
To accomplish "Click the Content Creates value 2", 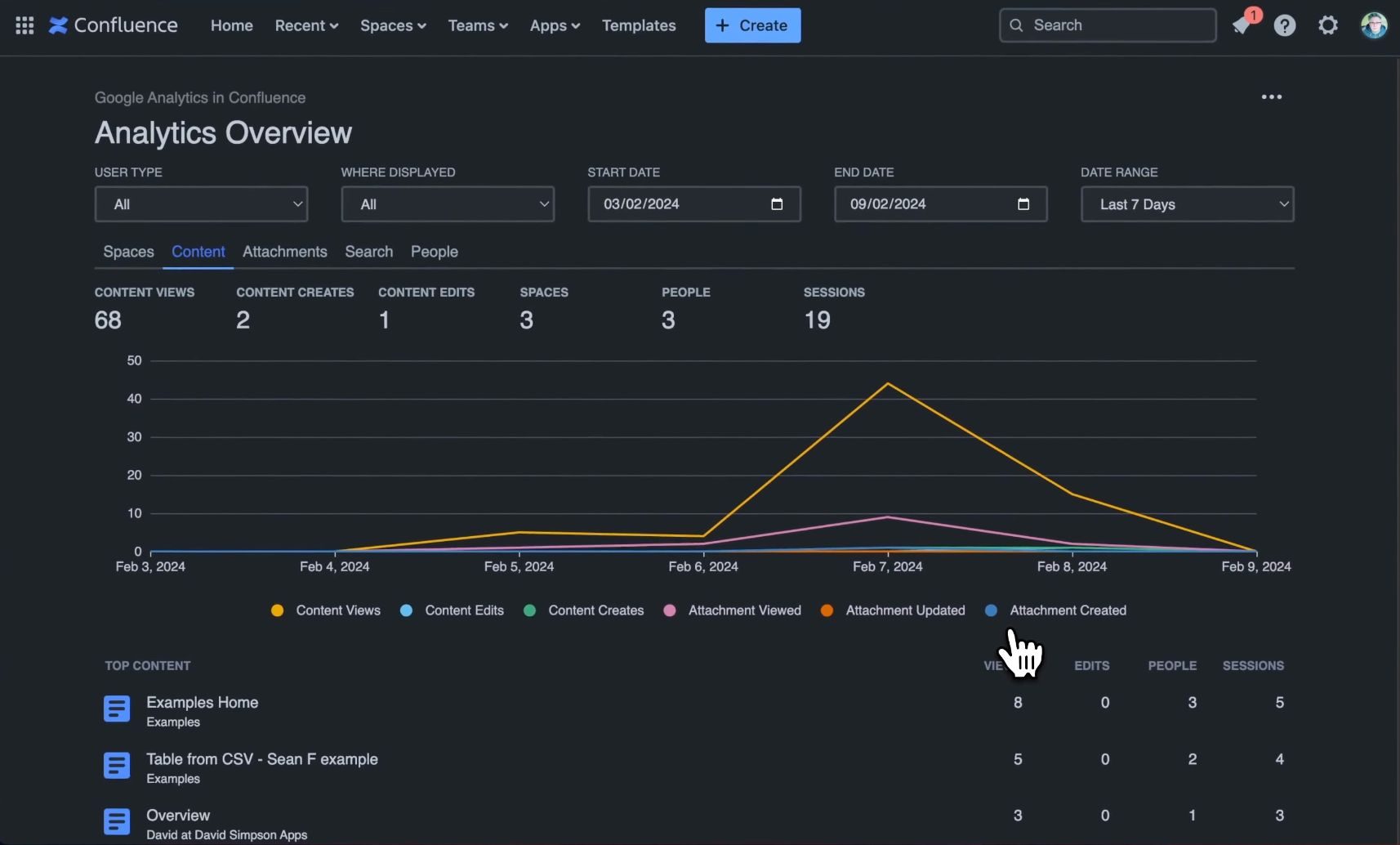I will pos(243,320).
